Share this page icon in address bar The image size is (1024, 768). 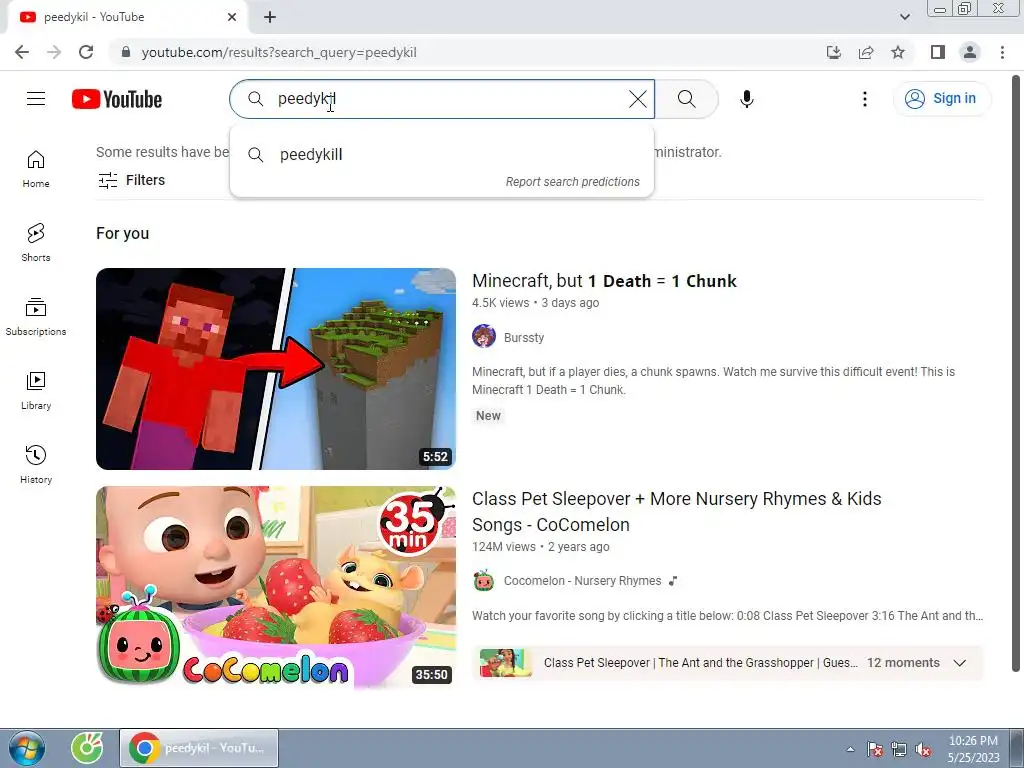[866, 52]
